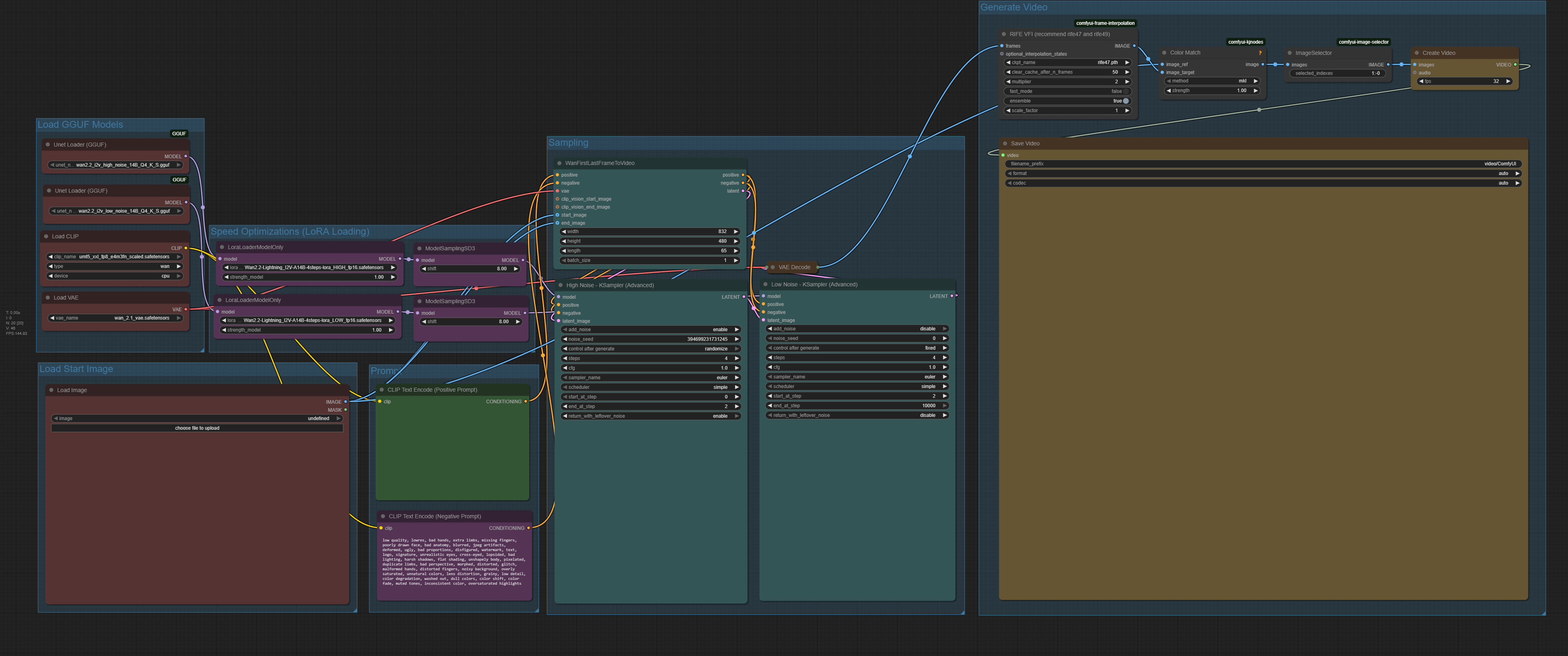
Task: Collapse the Load VAE node via its dot
Action: (48, 298)
